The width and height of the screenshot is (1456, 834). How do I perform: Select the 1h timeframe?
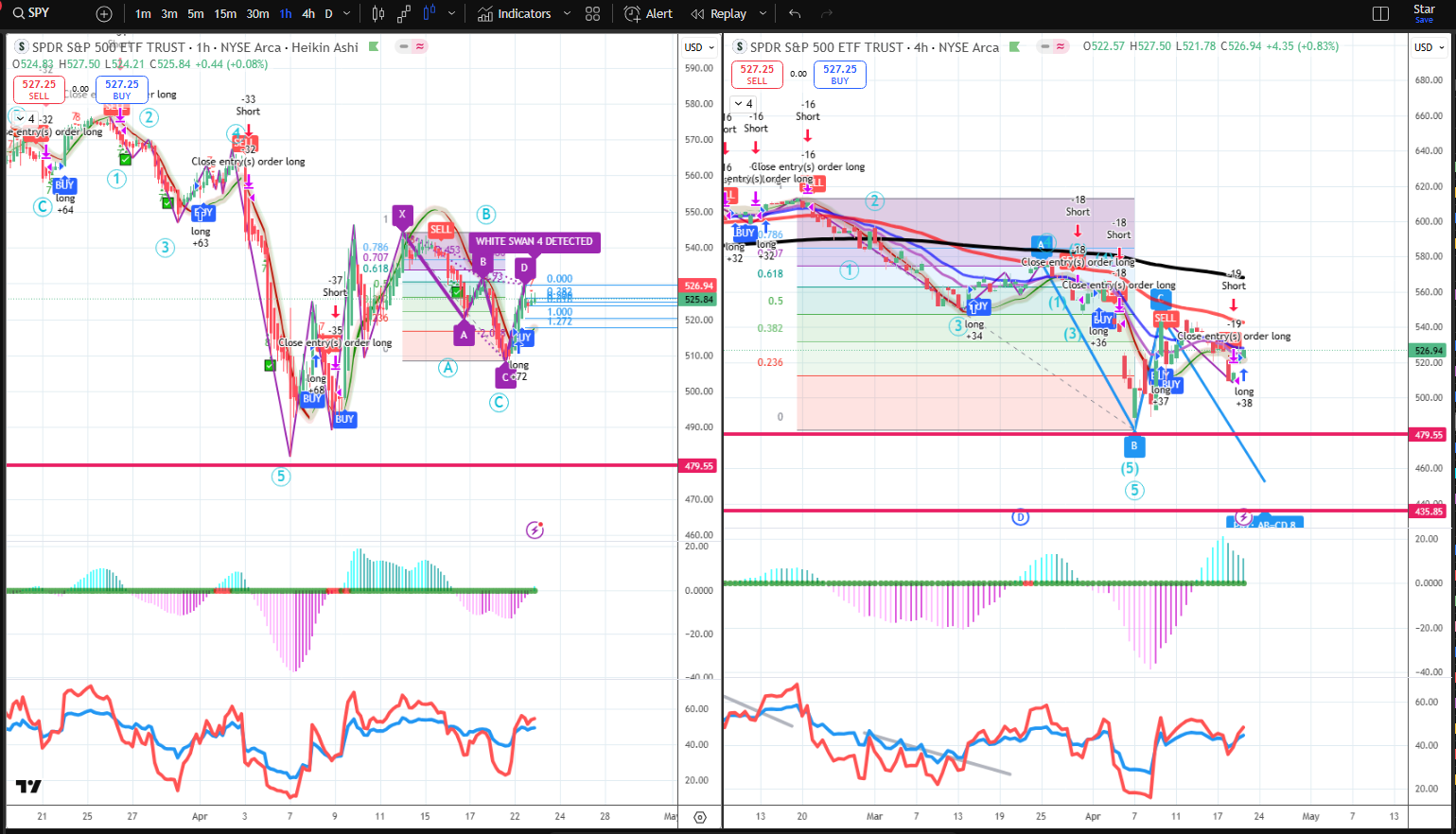tap(286, 14)
